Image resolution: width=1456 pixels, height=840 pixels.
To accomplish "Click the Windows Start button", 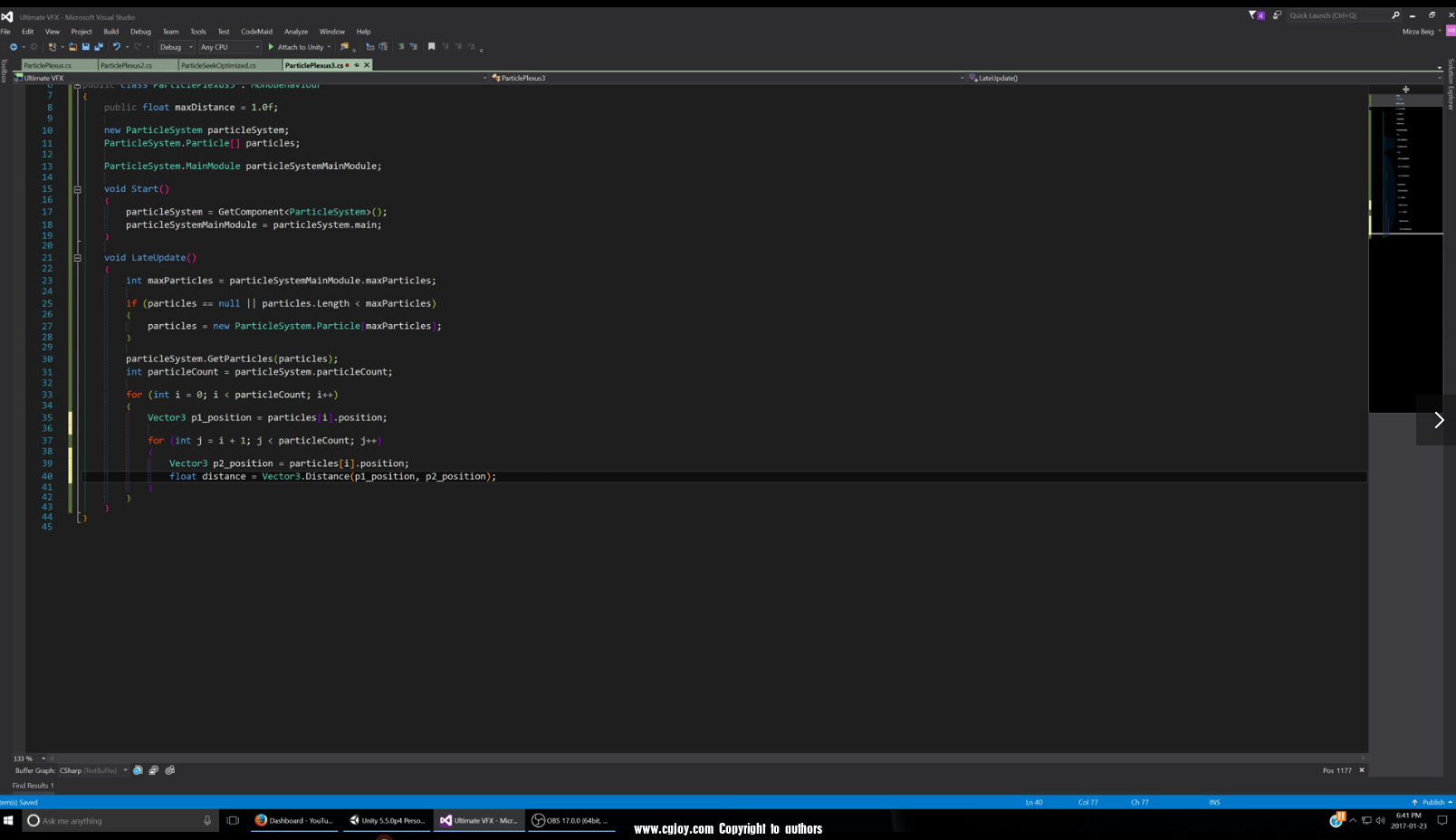I will pyautogui.click(x=8, y=820).
